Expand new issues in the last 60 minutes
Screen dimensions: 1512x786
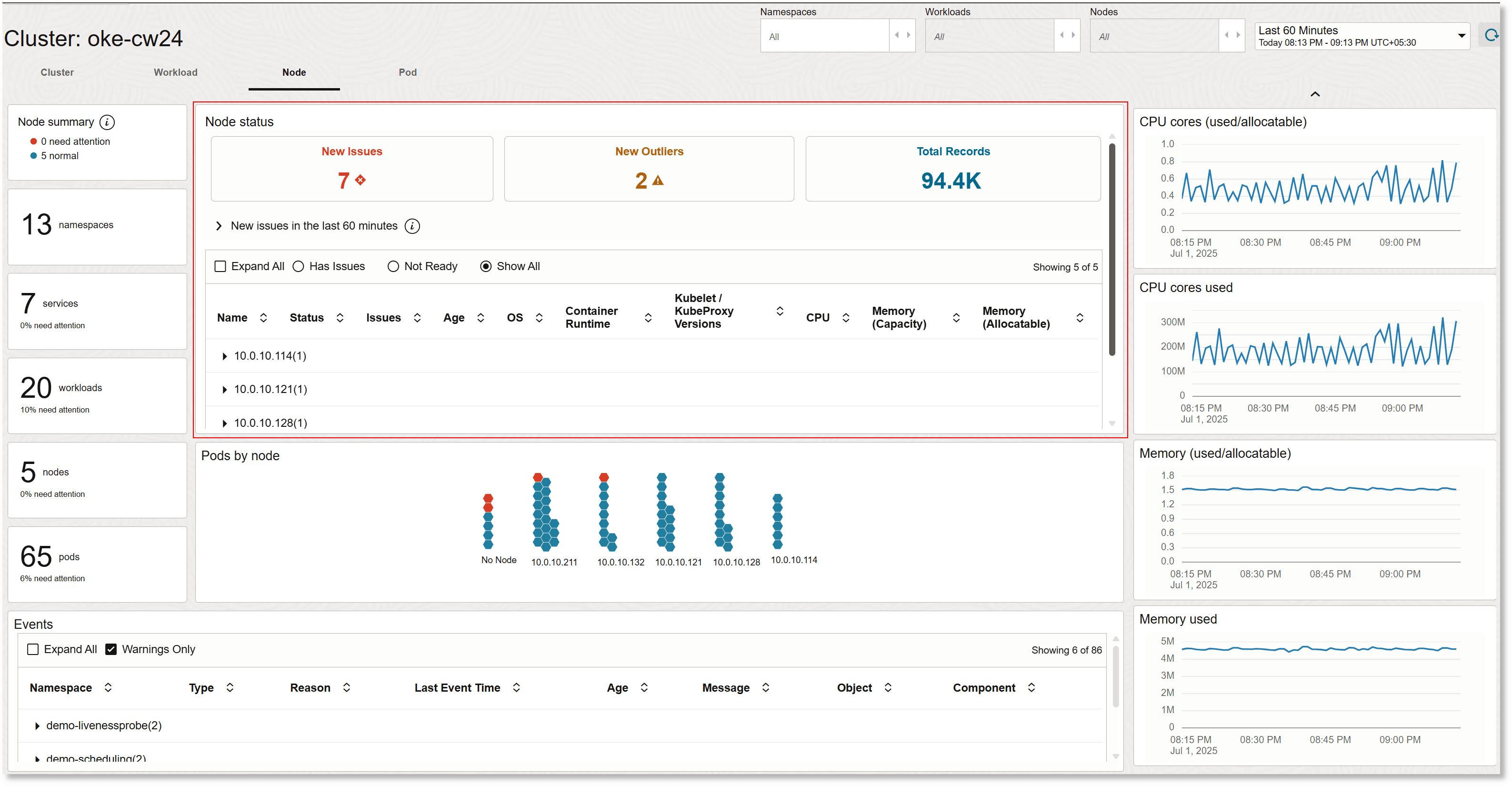(219, 226)
